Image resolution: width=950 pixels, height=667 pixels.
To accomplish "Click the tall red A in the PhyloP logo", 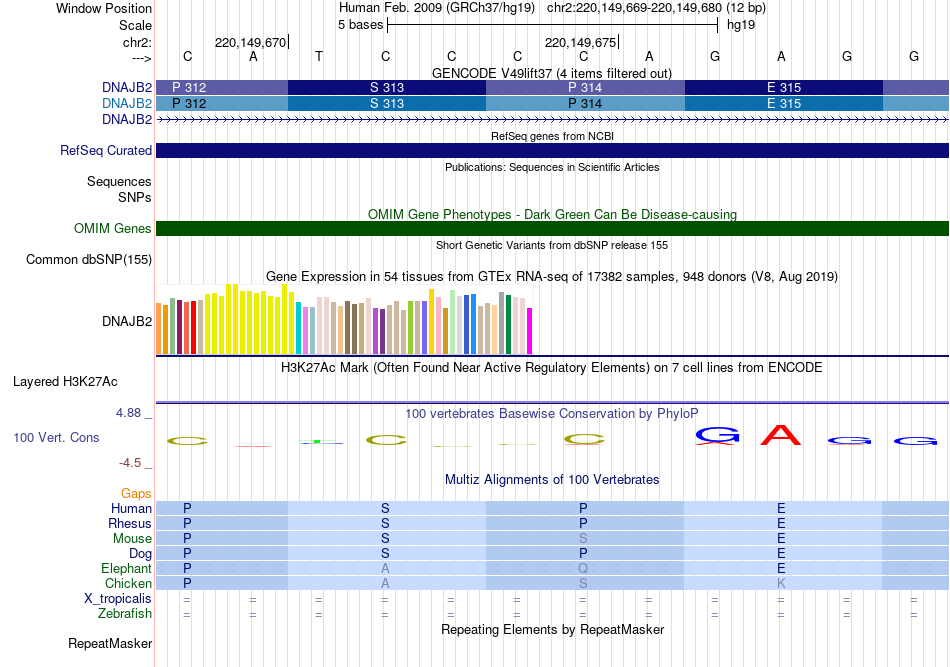I will (x=781, y=435).
